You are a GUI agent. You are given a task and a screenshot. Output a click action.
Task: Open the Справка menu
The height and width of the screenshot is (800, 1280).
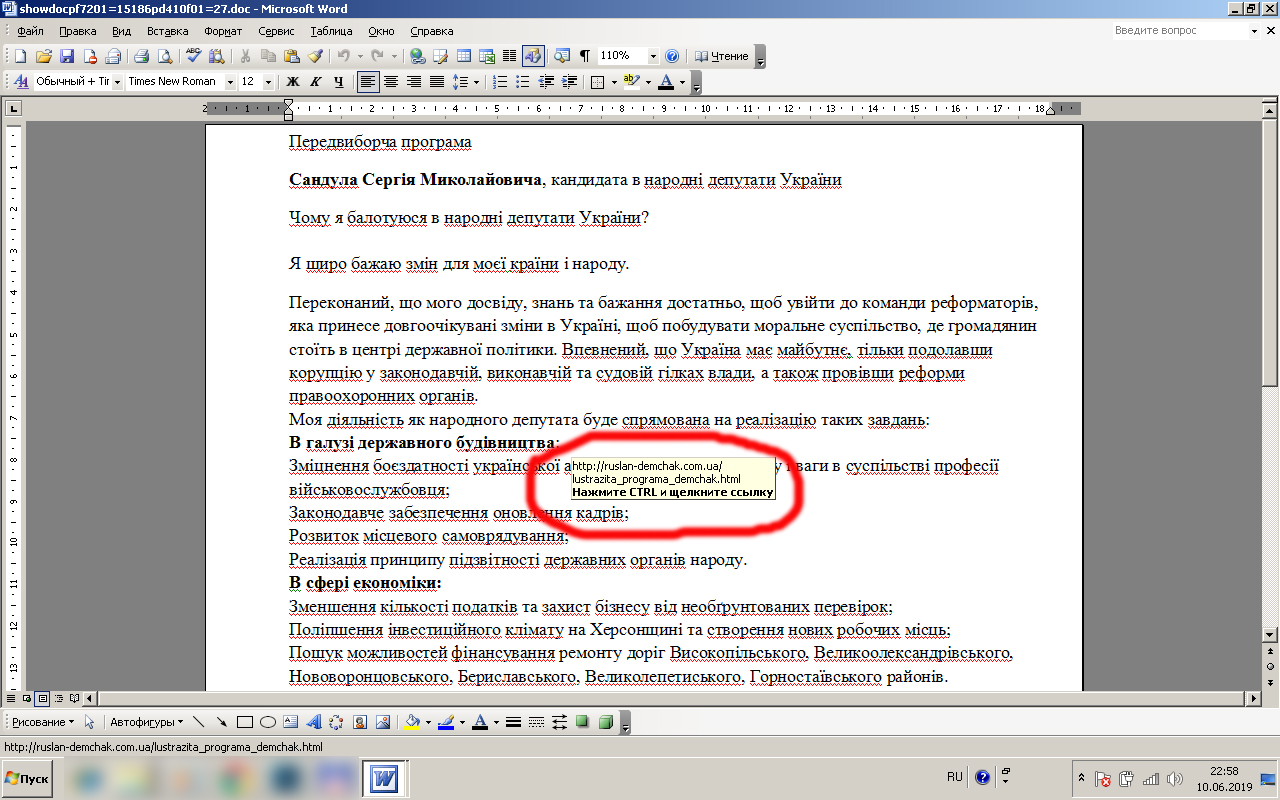coord(431,31)
